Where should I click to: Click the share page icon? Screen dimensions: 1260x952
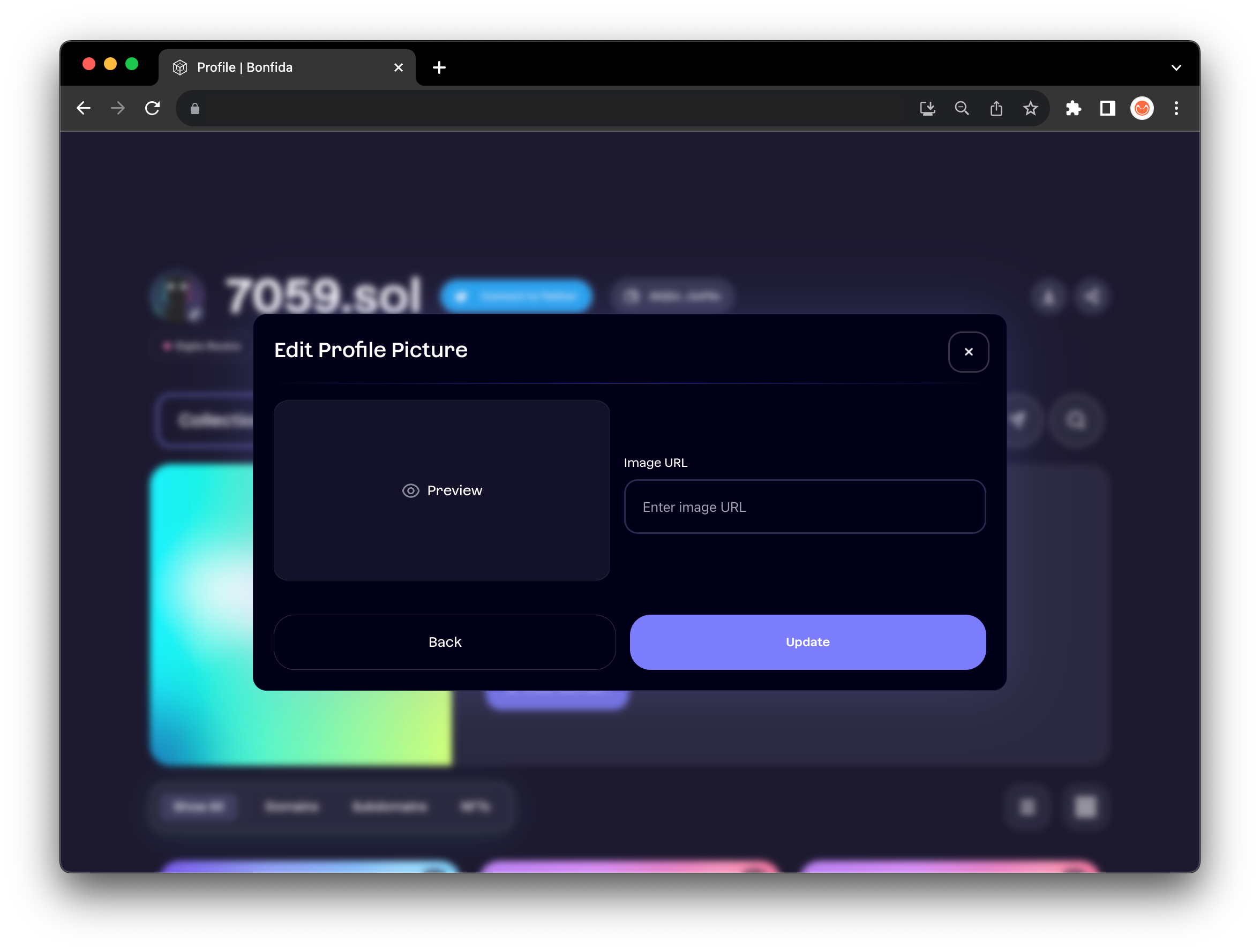pyautogui.click(x=996, y=108)
